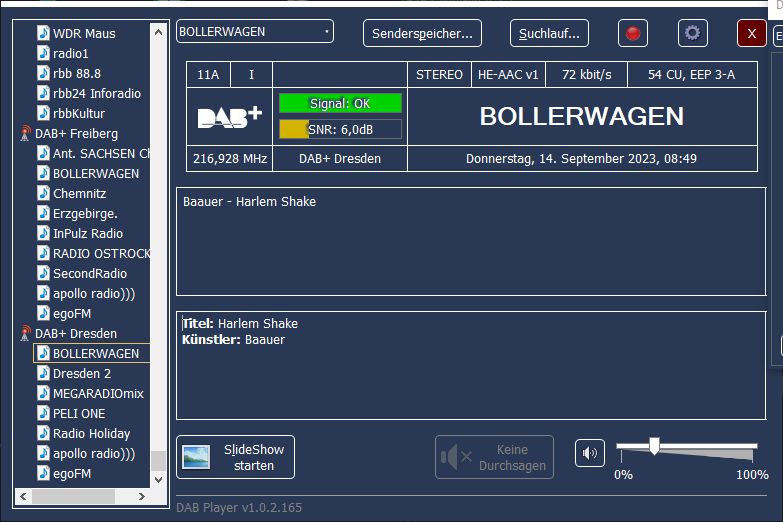This screenshot has width=783, height=522.
Task: Click music note icon beside PELI ONE
Action: click(x=43, y=413)
